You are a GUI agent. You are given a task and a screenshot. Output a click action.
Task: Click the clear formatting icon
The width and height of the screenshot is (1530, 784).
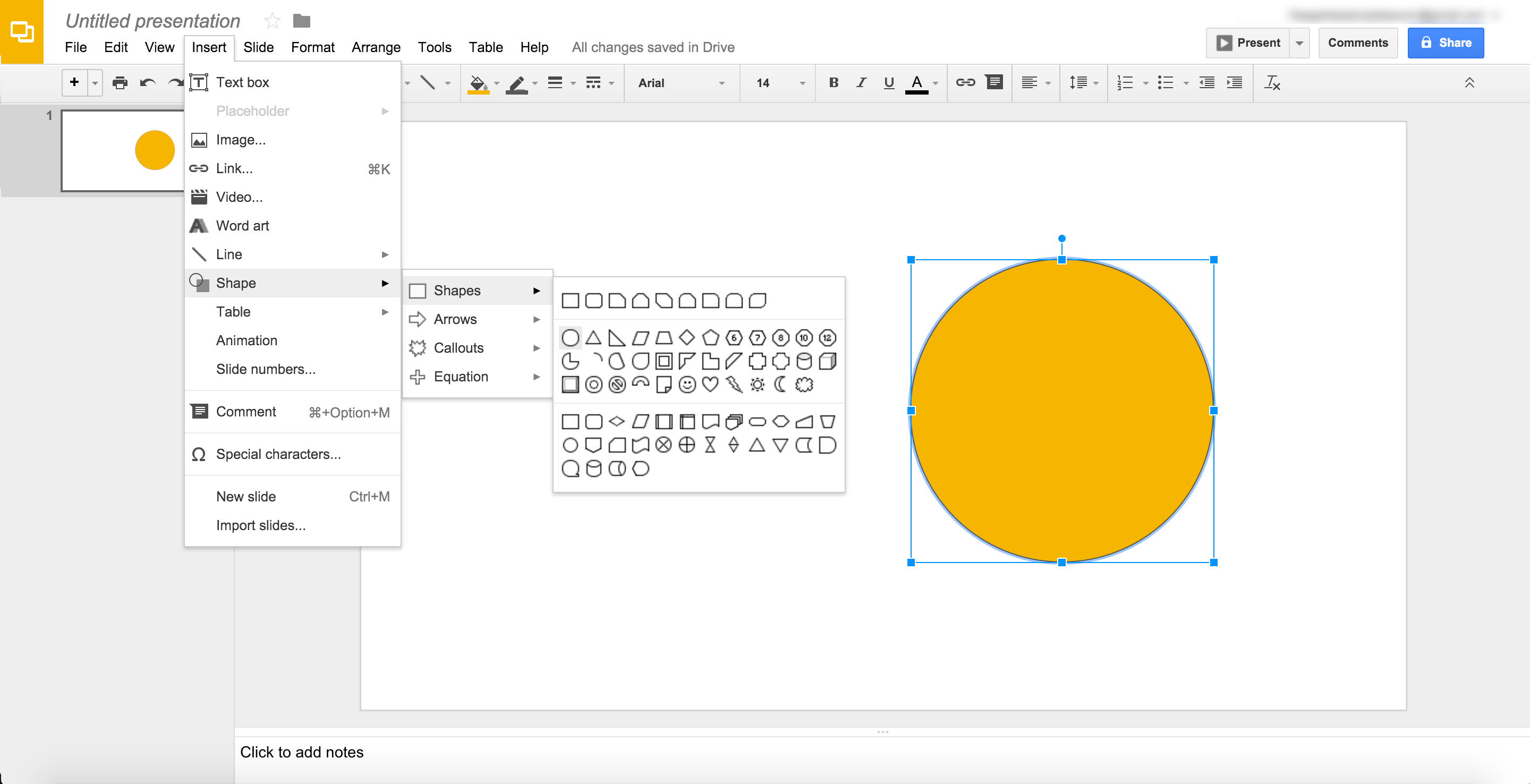[1272, 83]
